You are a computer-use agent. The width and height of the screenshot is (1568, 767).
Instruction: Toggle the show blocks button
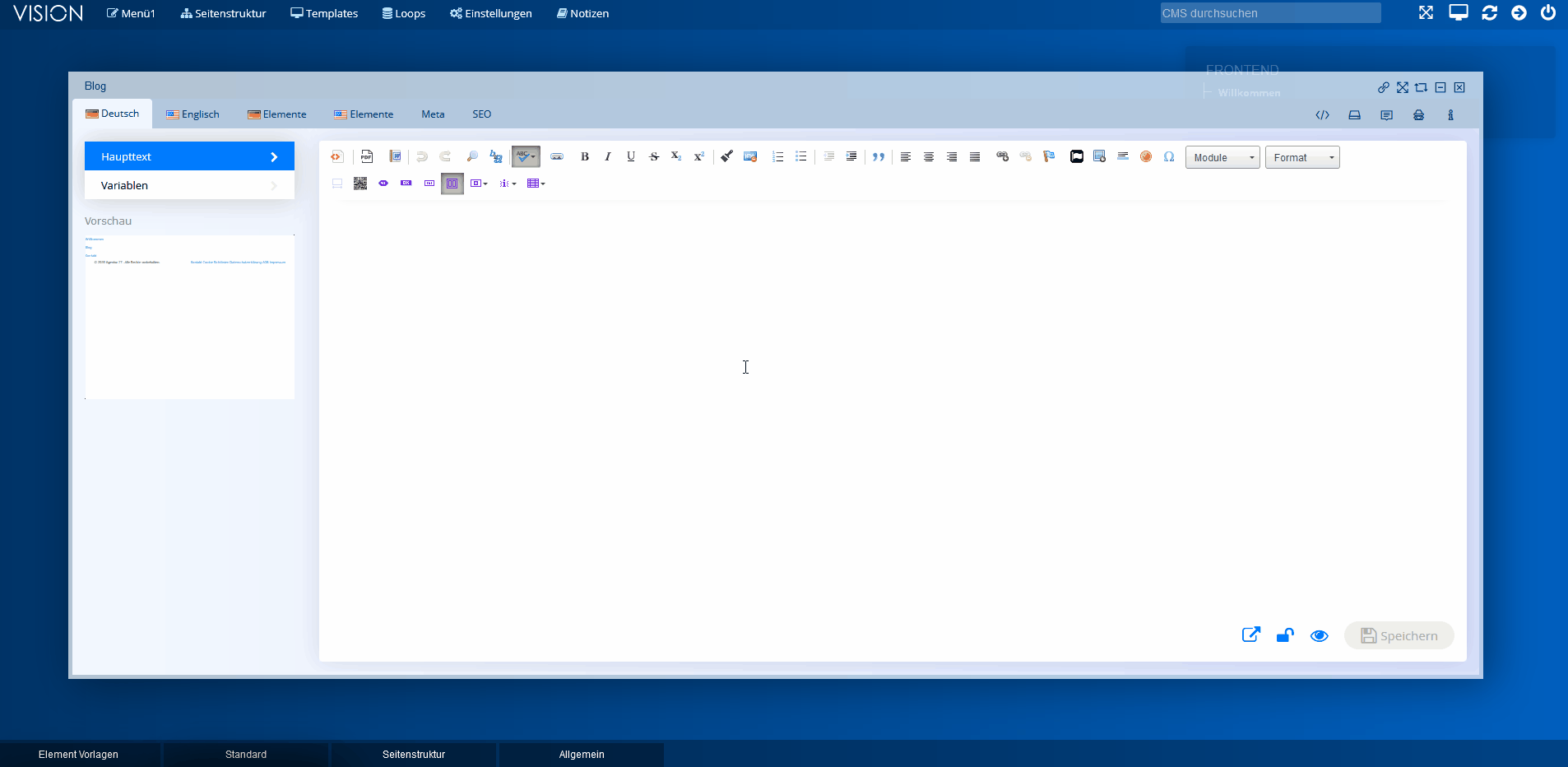click(x=452, y=184)
